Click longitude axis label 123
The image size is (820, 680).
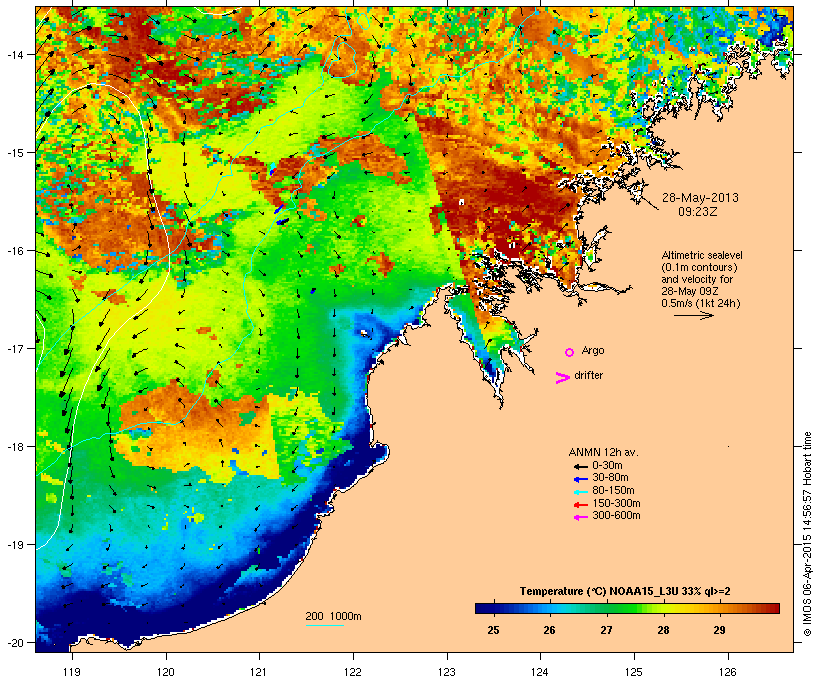[447, 672]
